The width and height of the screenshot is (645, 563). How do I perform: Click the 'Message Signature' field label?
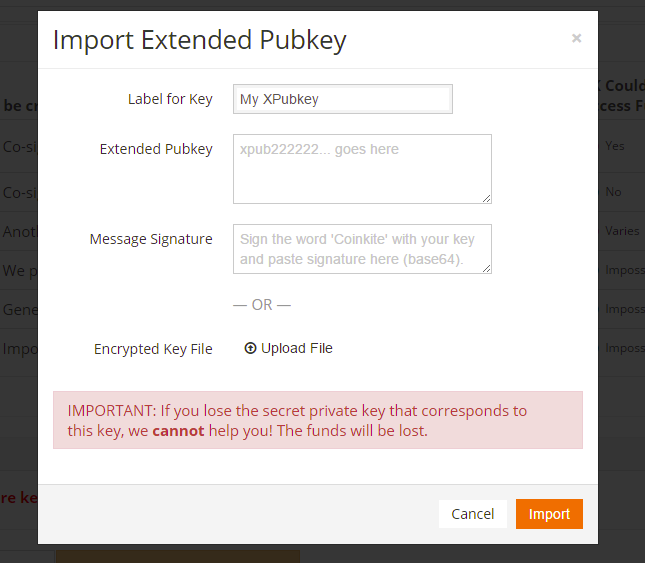click(x=151, y=239)
